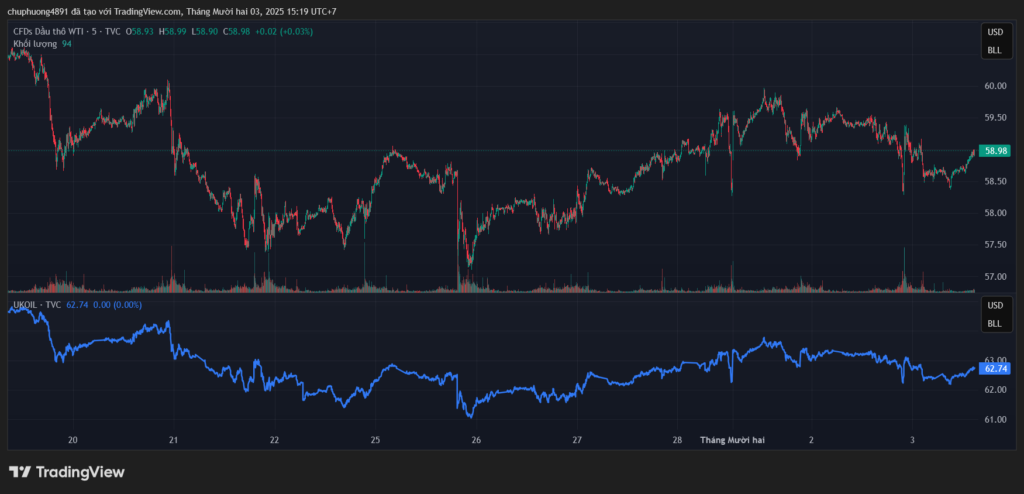Image resolution: width=1024 pixels, height=494 pixels.
Task: Open the USD currency selector for UKOIL
Action: pyautogui.click(x=994, y=305)
